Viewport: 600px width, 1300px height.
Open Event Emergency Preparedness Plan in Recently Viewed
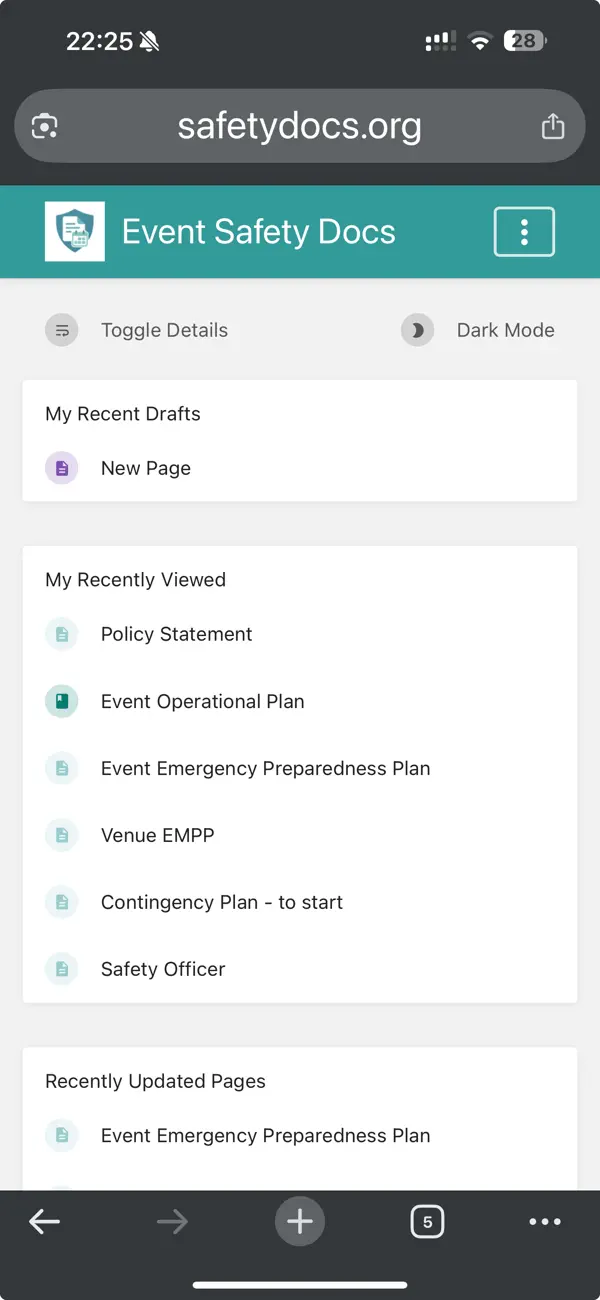click(x=265, y=768)
